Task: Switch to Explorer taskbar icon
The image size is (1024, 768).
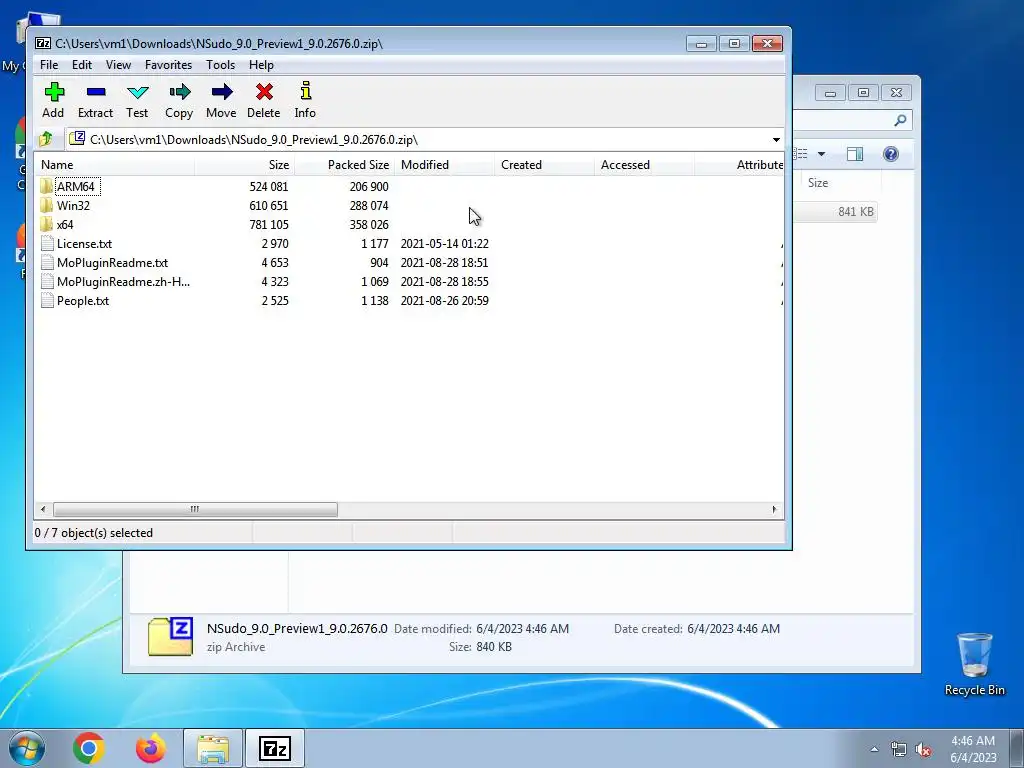Action: (x=213, y=748)
